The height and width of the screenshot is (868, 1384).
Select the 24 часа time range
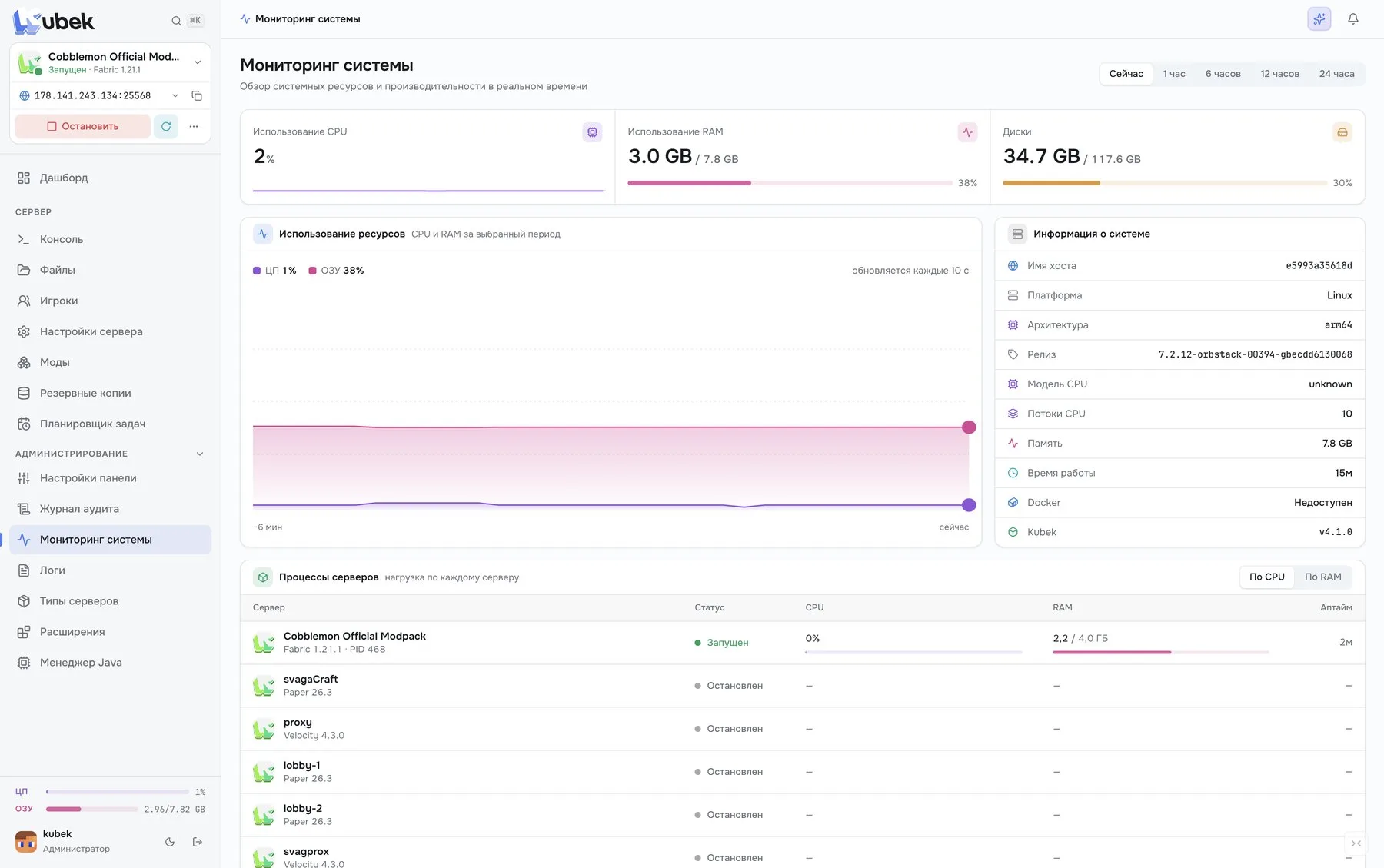[1337, 74]
